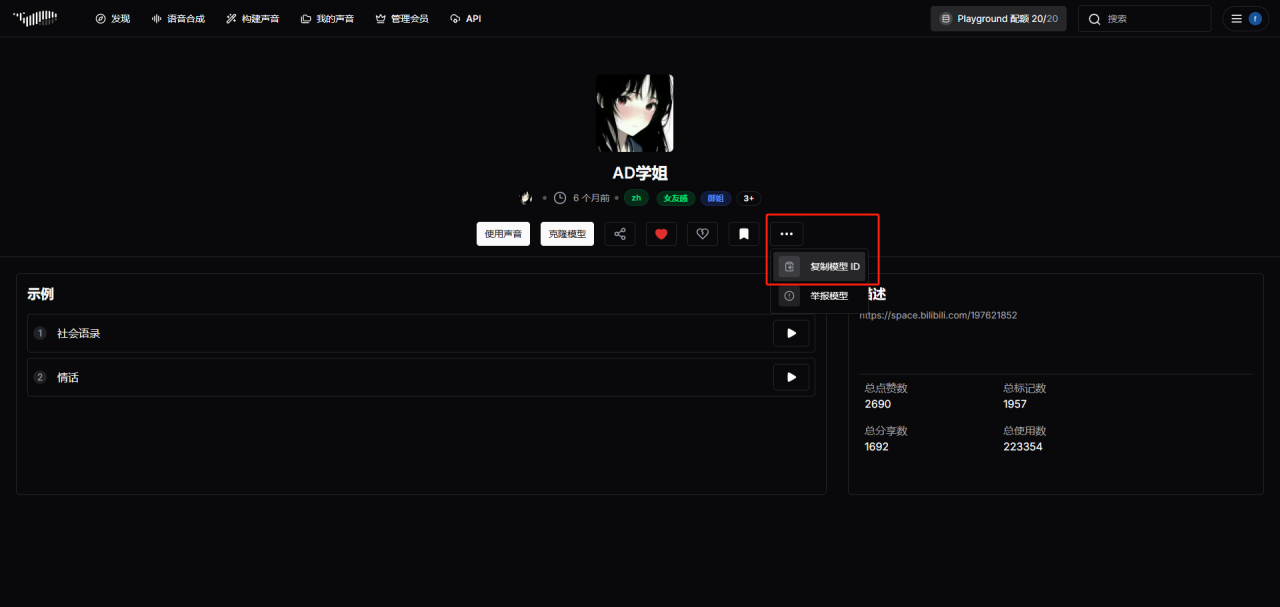Image resolution: width=1280 pixels, height=607 pixels.
Task: Click the AD学姐 model title
Action: point(640,173)
